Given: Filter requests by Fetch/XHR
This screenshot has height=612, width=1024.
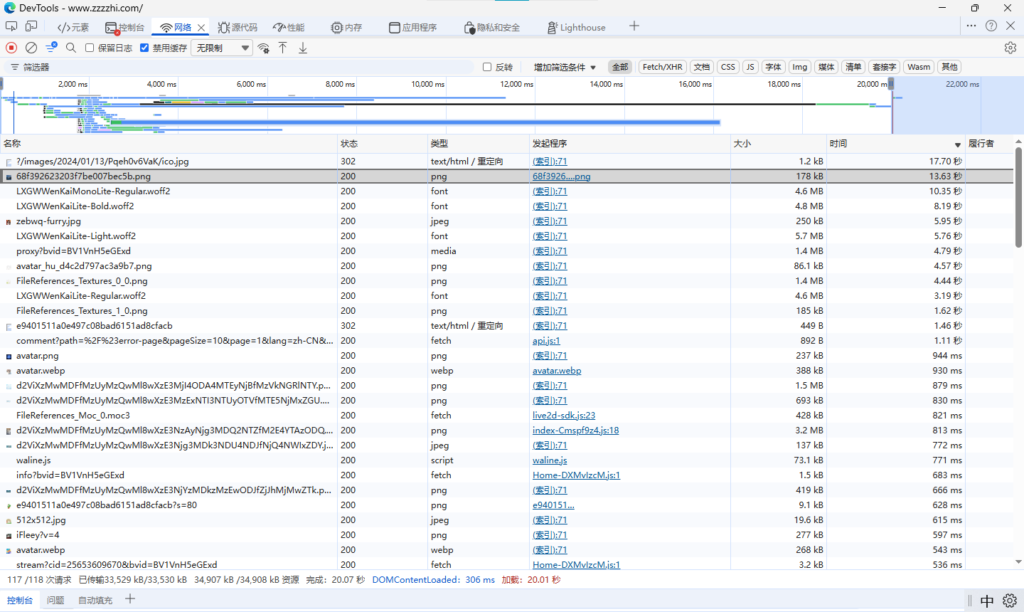Looking at the screenshot, I should [662, 67].
